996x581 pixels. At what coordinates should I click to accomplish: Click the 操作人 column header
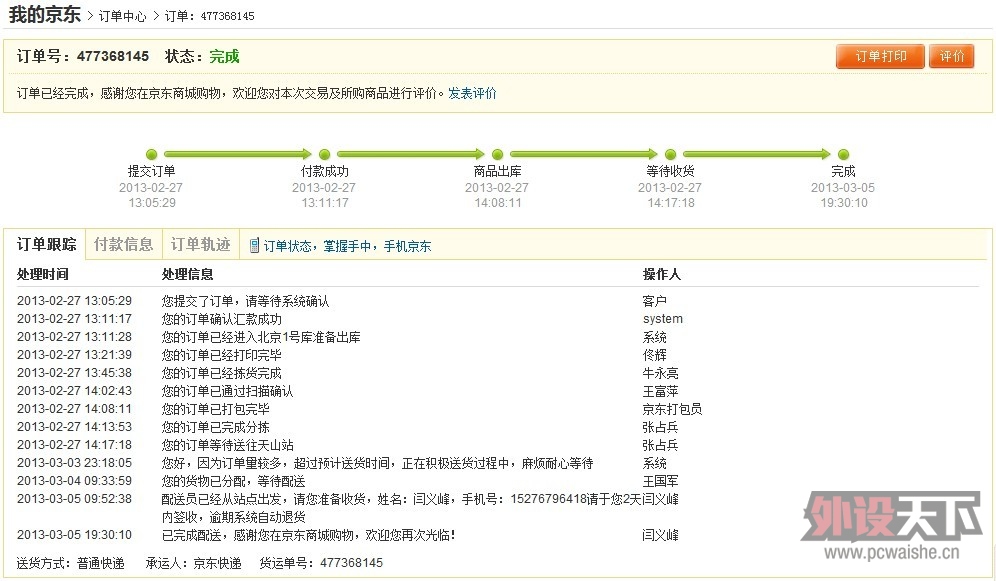[x=661, y=274]
